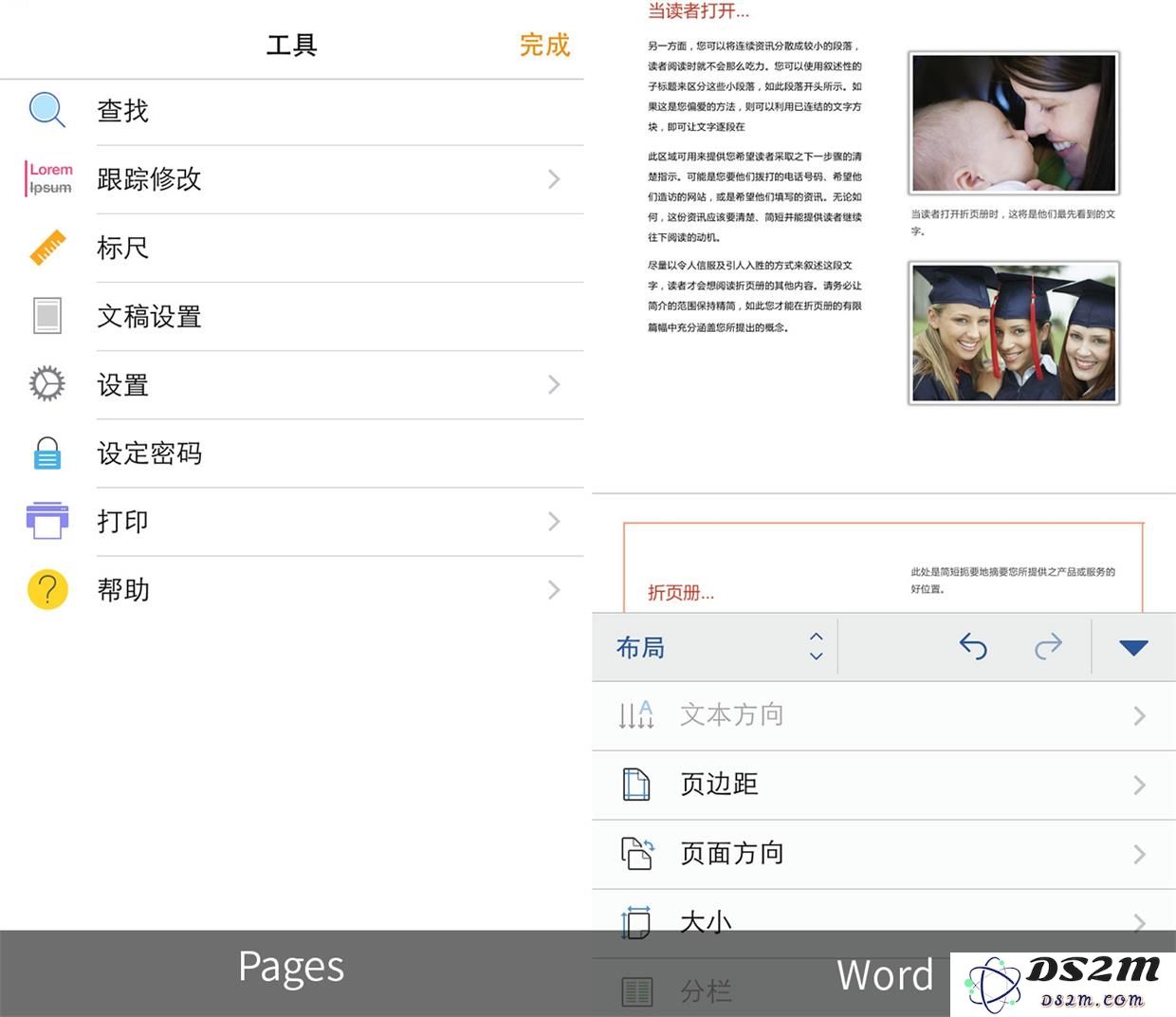The height and width of the screenshot is (1017, 1176).
Task: Tap the blue padlock icon
Action: 47,453
